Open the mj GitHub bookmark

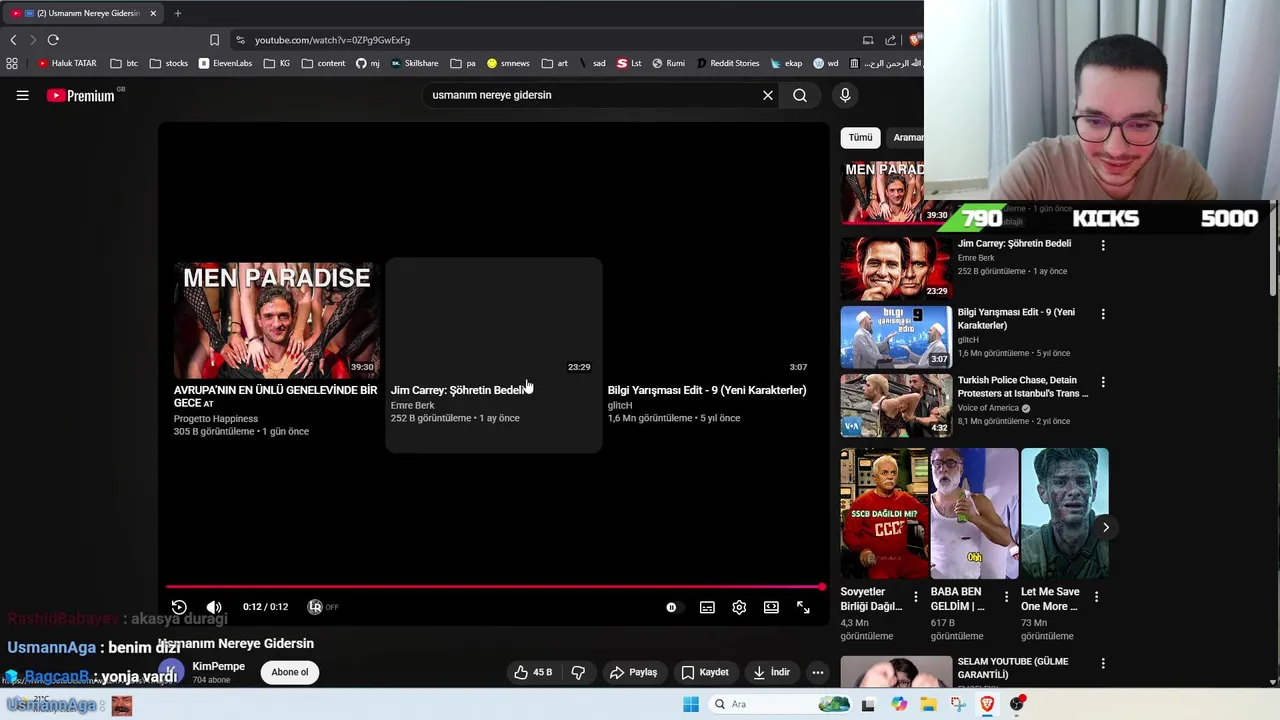click(368, 63)
